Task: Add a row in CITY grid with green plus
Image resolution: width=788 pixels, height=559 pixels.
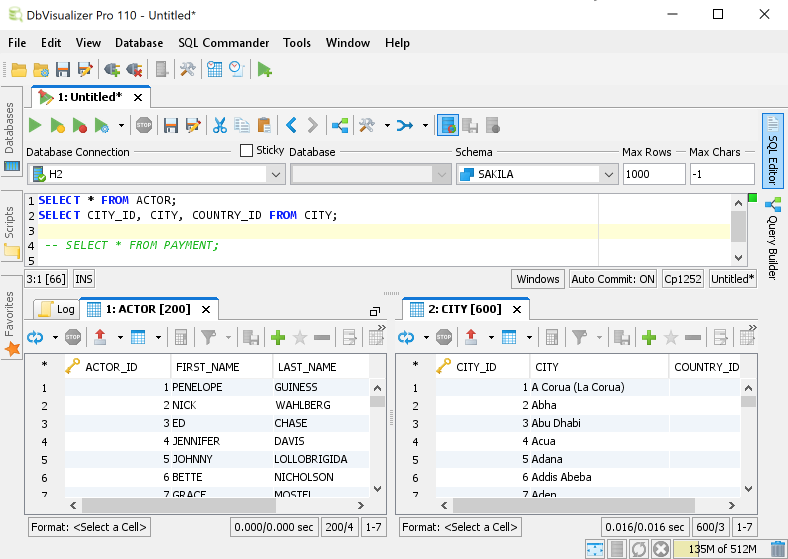Action: (649, 337)
